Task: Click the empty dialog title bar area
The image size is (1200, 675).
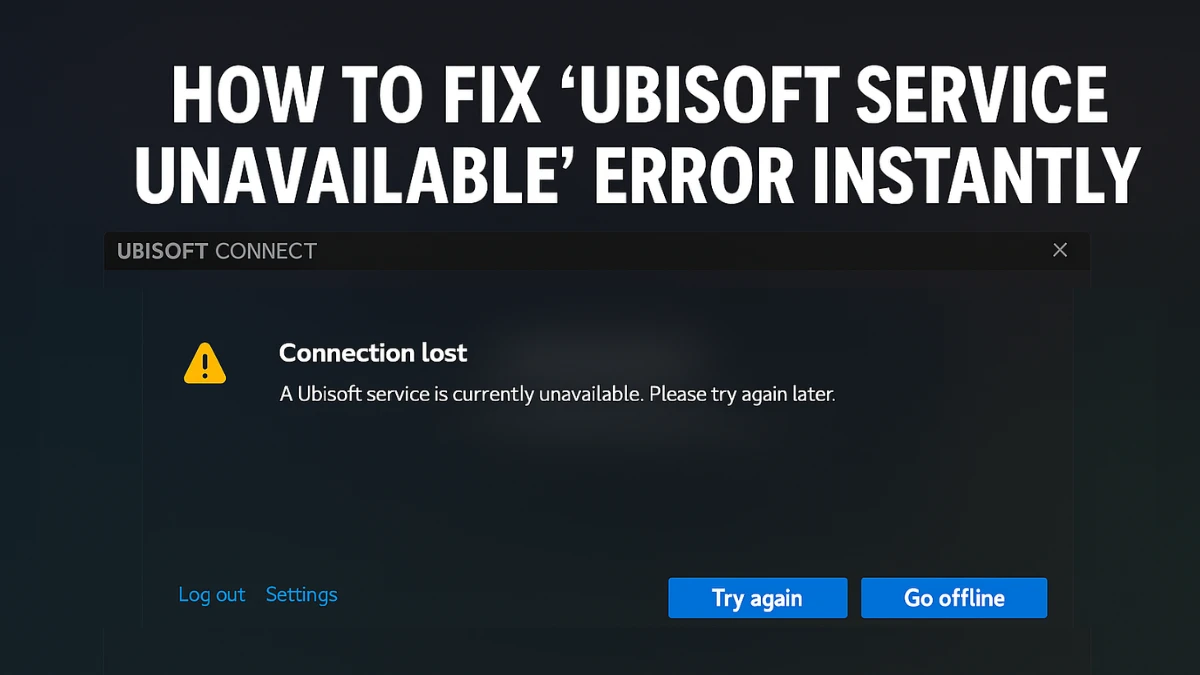Action: [680, 251]
